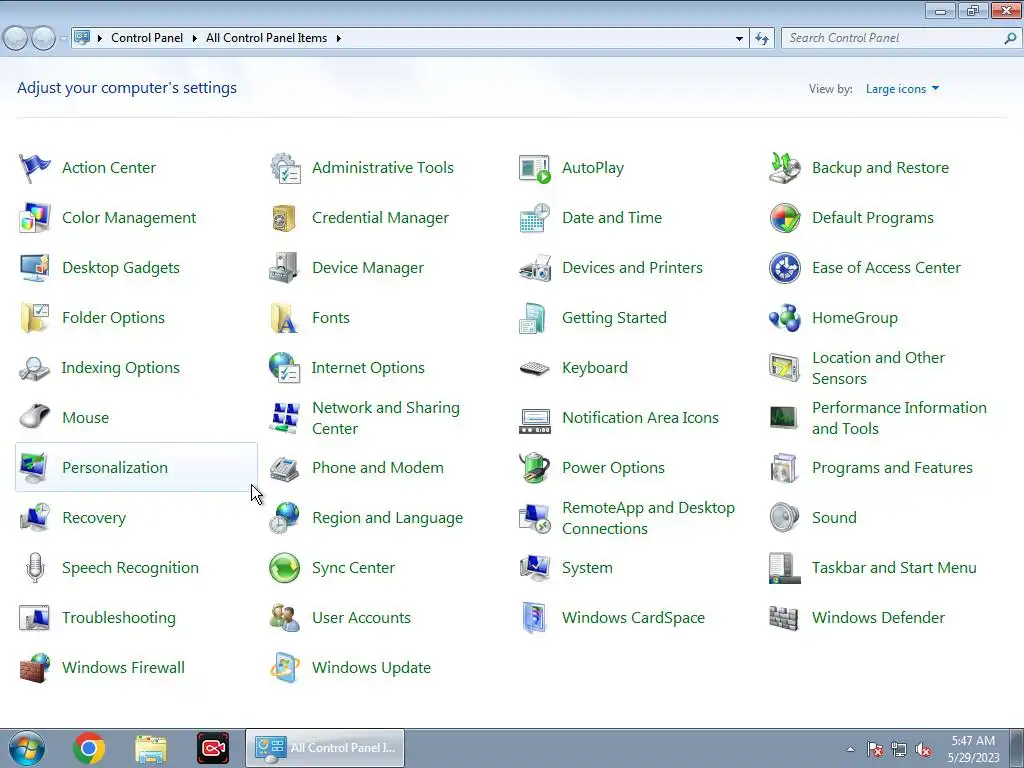The image size is (1024, 768).
Task: Open the Mouse icon
Action: [x=35, y=417]
